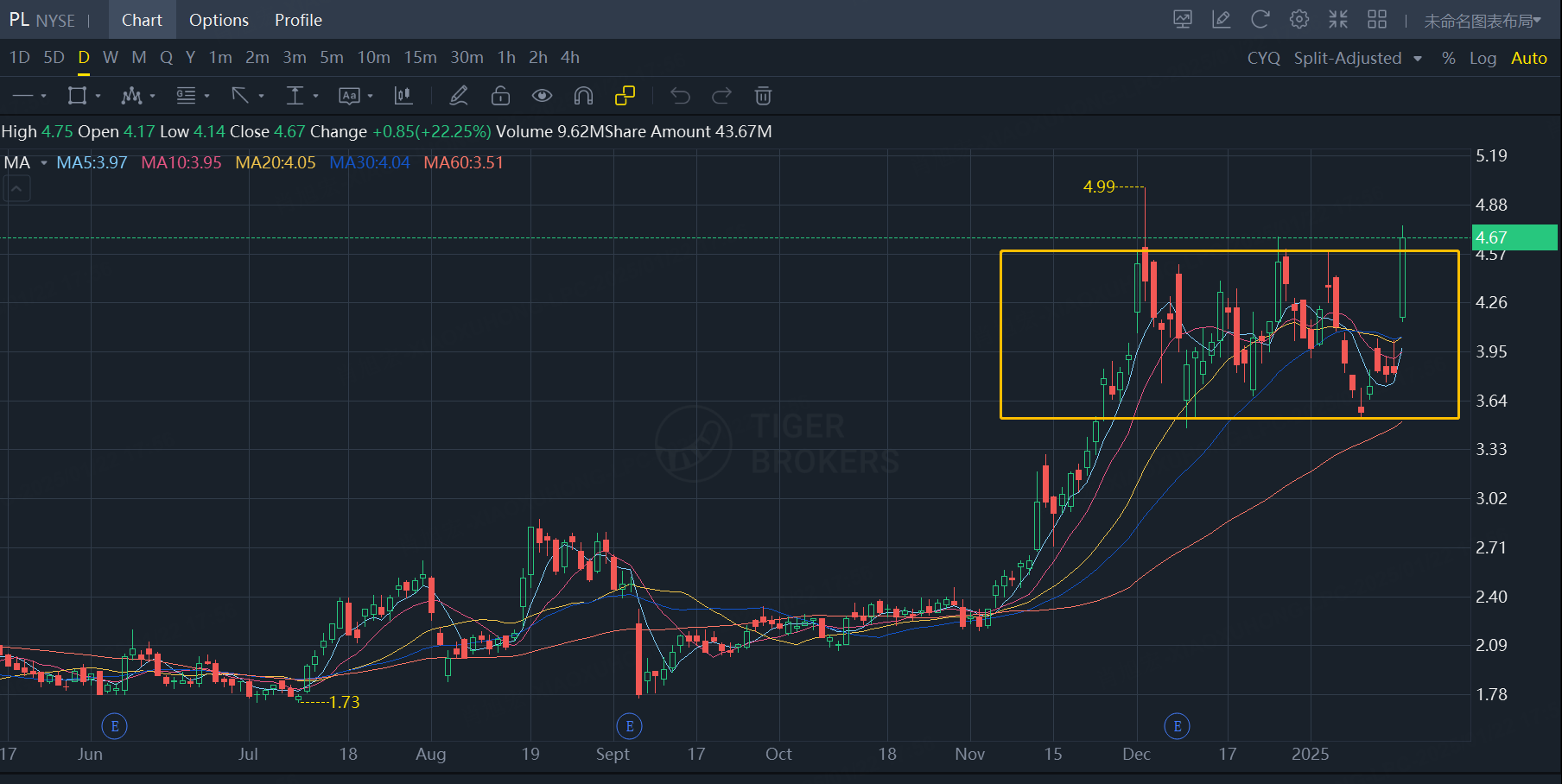Open the MA indicator dropdown arrow
The width and height of the screenshot is (1562, 784).
(44, 163)
